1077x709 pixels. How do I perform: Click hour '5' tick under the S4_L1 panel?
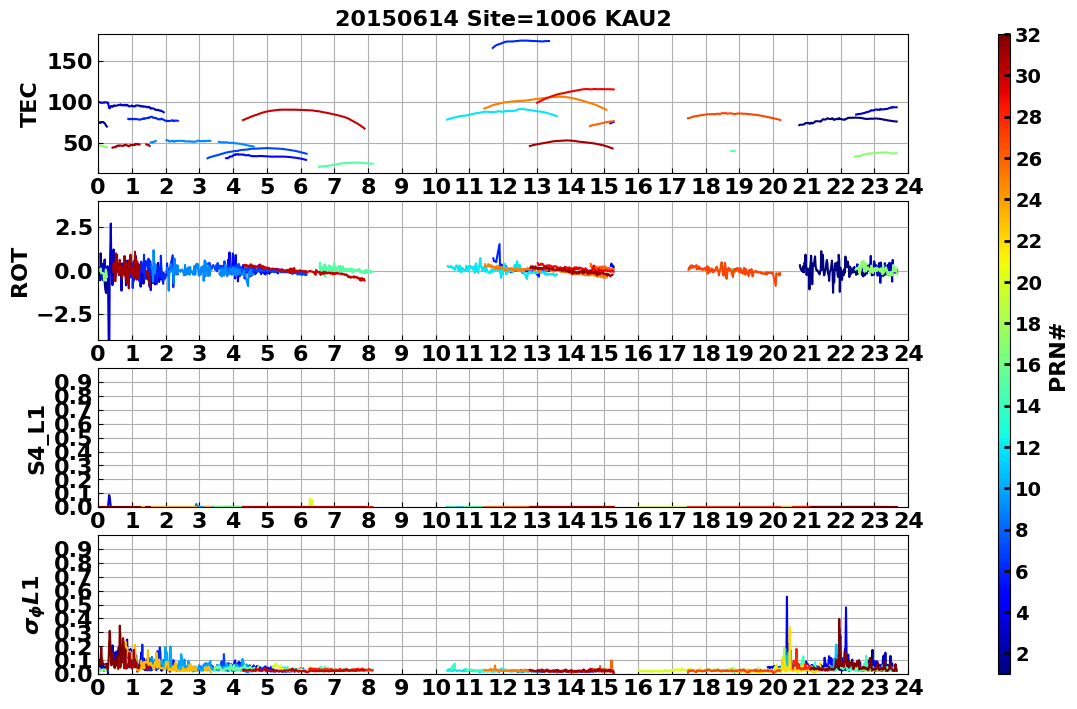pos(267,520)
